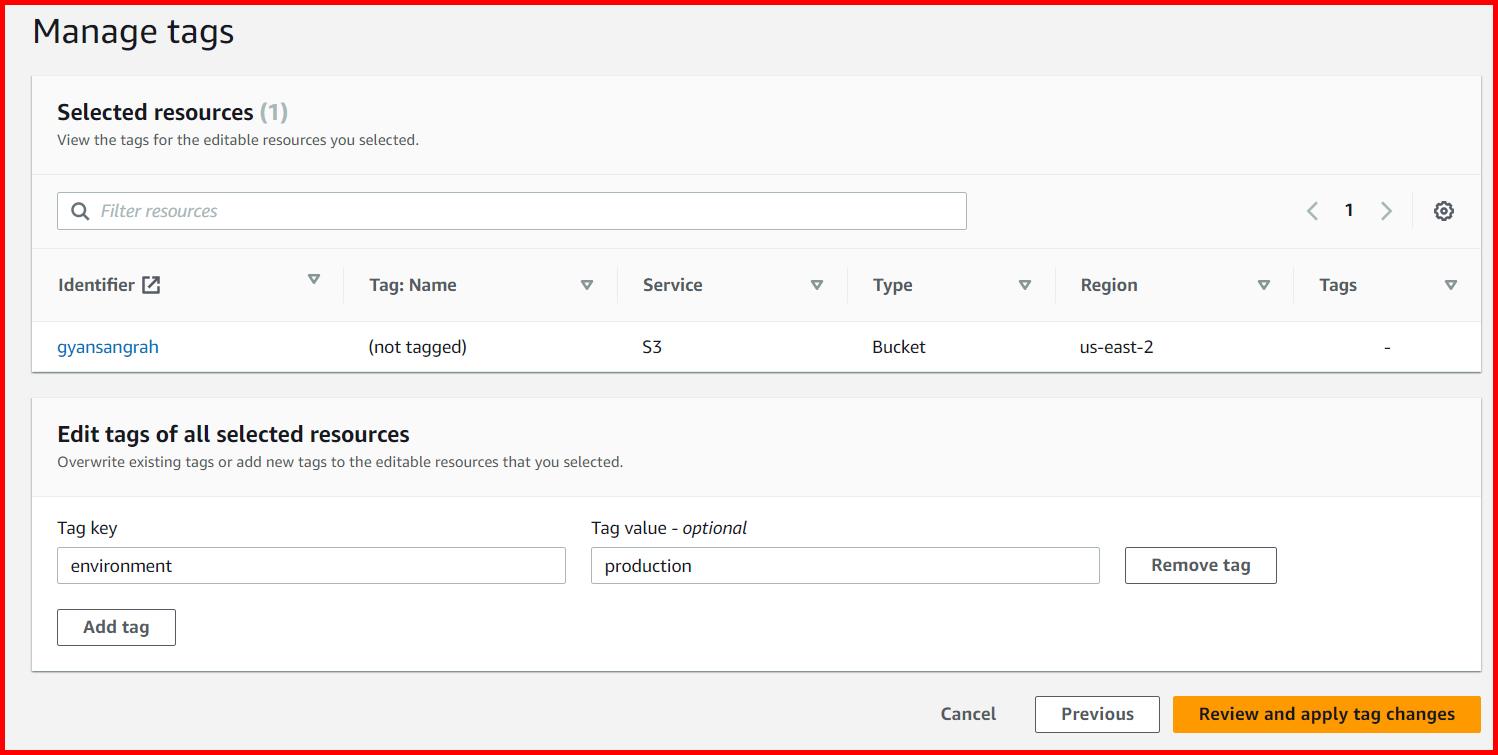Image resolution: width=1498 pixels, height=755 pixels.
Task: Remove the environment tag row
Action: click(x=1200, y=565)
